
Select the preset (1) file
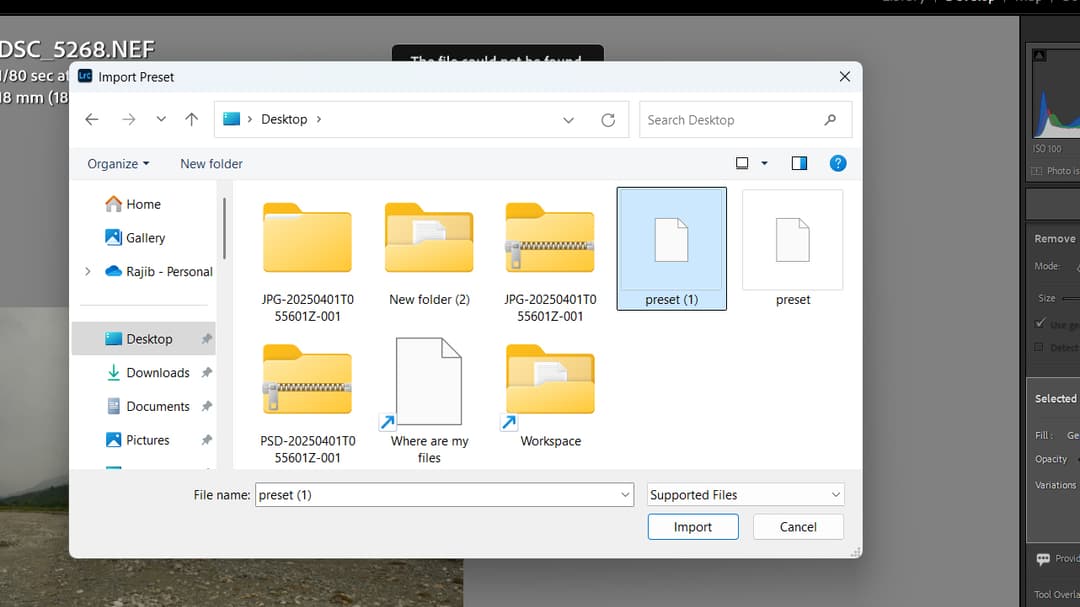click(672, 249)
